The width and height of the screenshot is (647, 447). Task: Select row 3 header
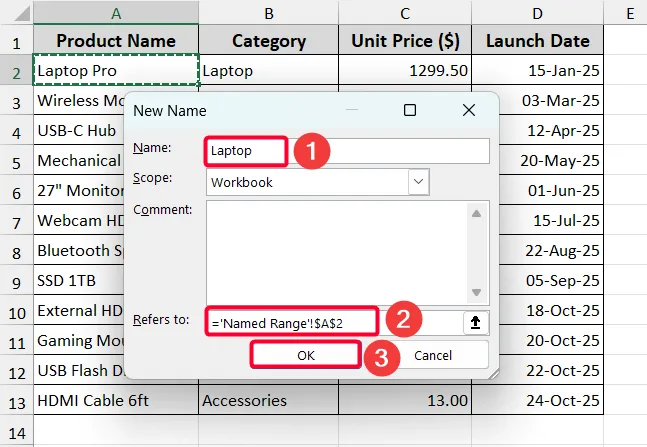coord(17,102)
